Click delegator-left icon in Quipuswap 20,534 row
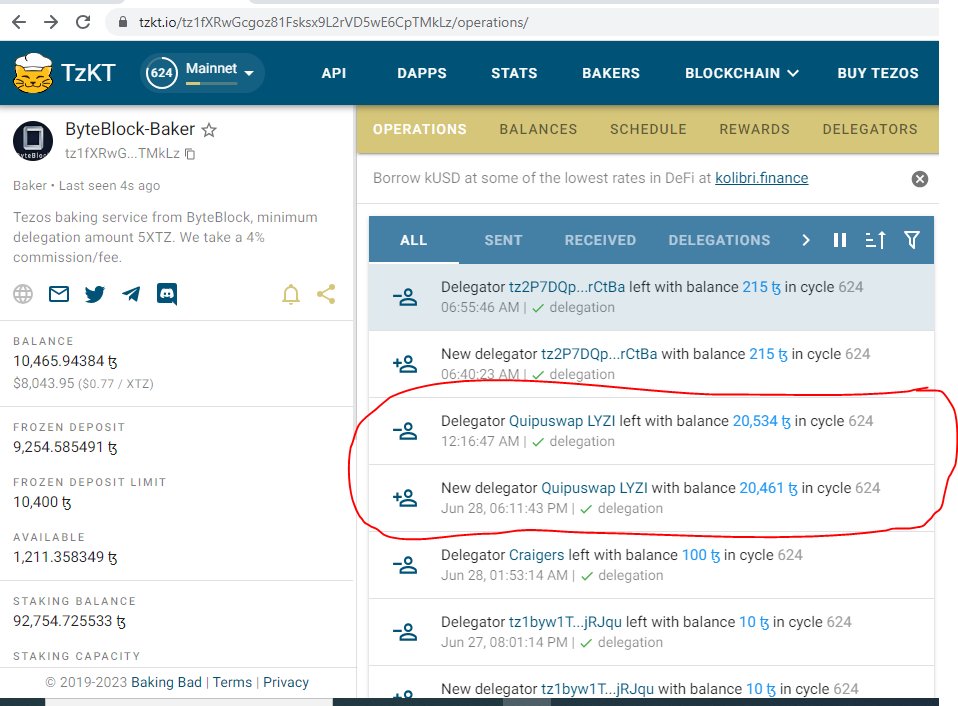This screenshot has height=706, width=958. (404, 431)
